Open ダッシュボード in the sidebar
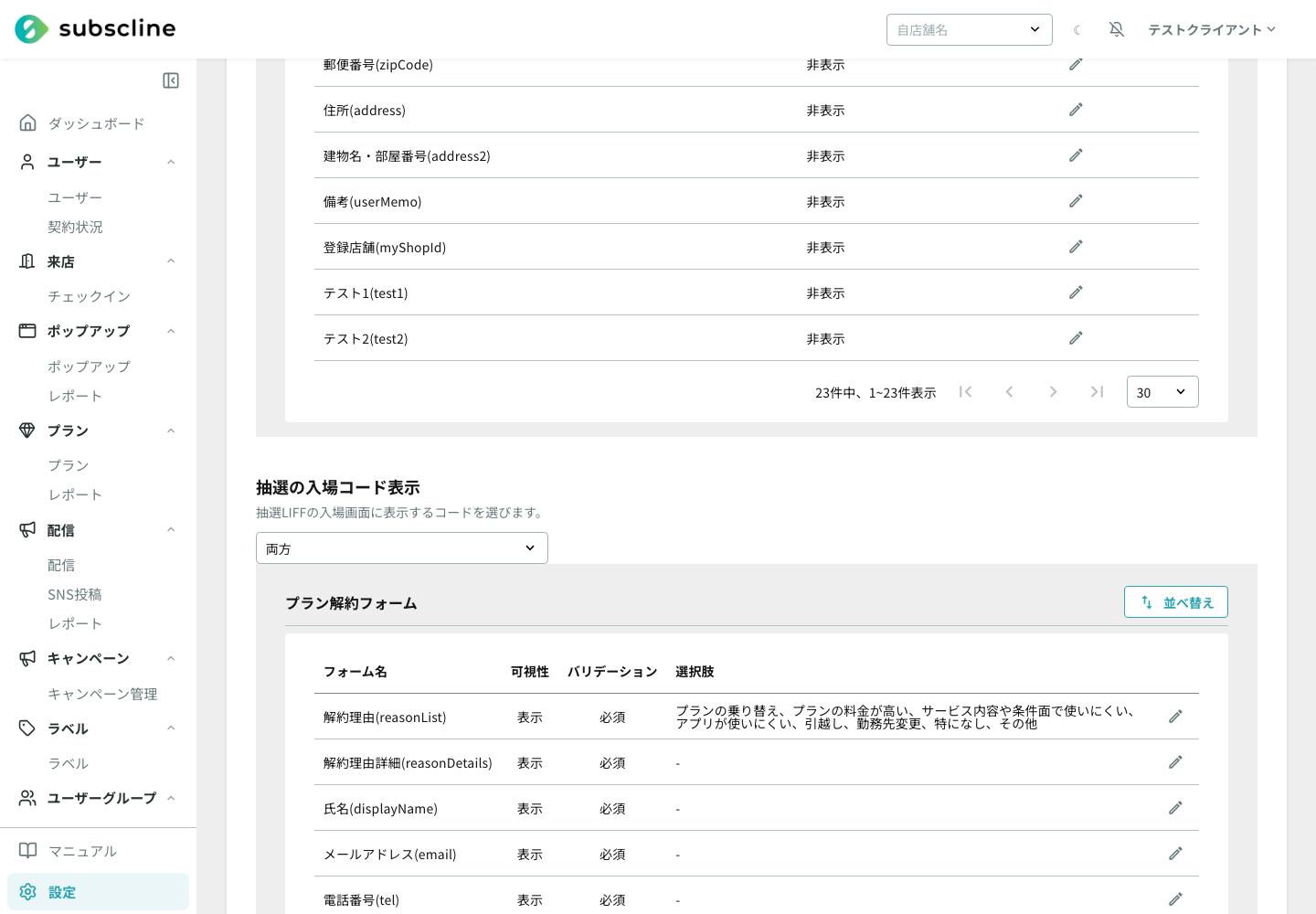The width and height of the screenshot is (1316, 914). click(96, 123)
